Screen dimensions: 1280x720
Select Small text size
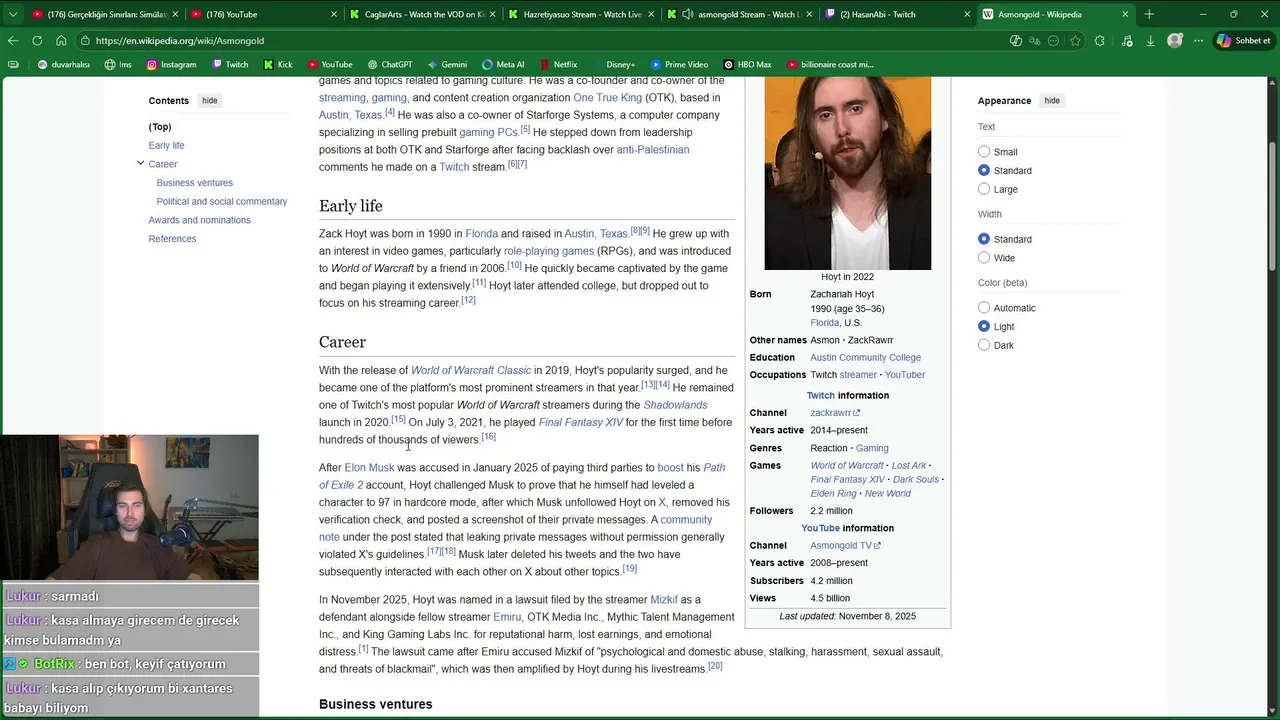click(x=984, y=152)
